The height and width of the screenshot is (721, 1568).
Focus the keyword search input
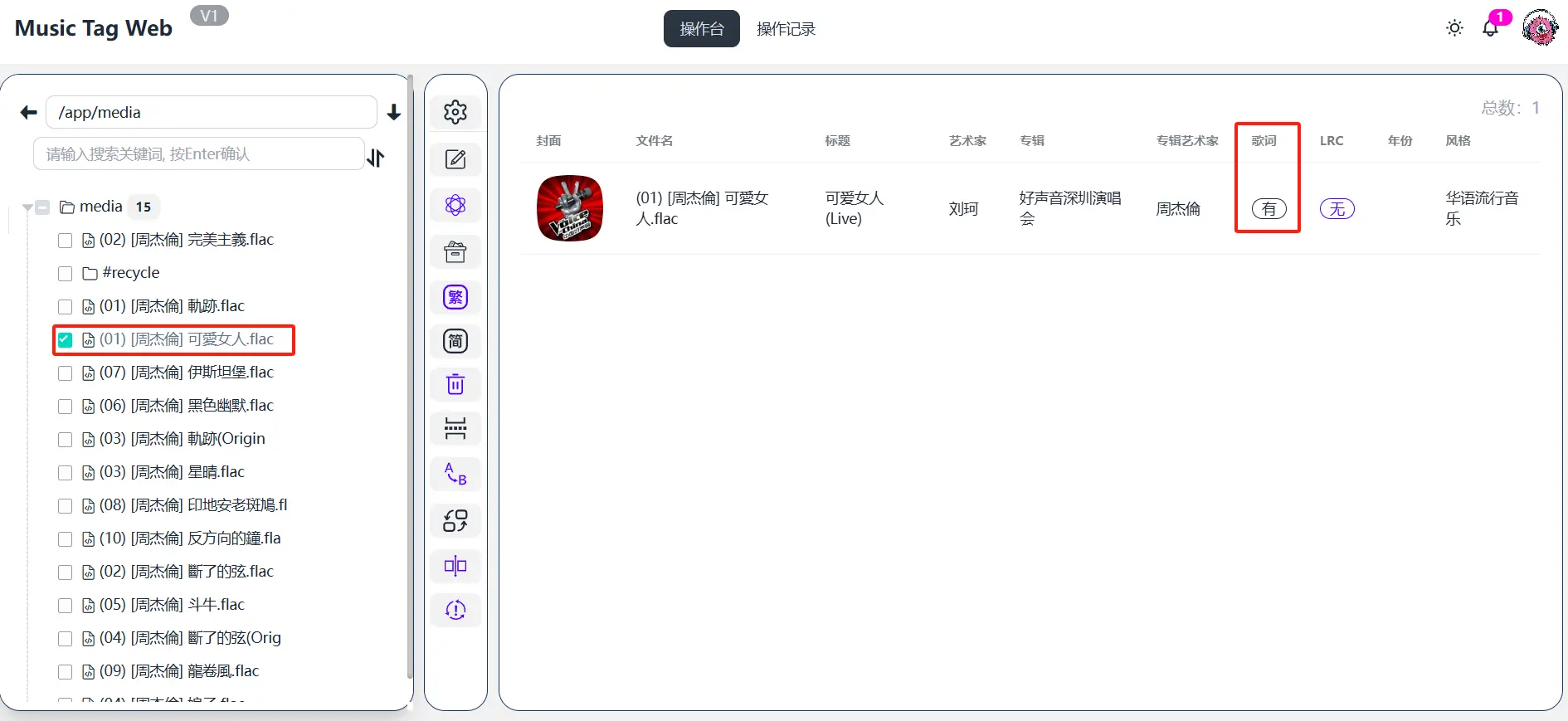(199, 153)
